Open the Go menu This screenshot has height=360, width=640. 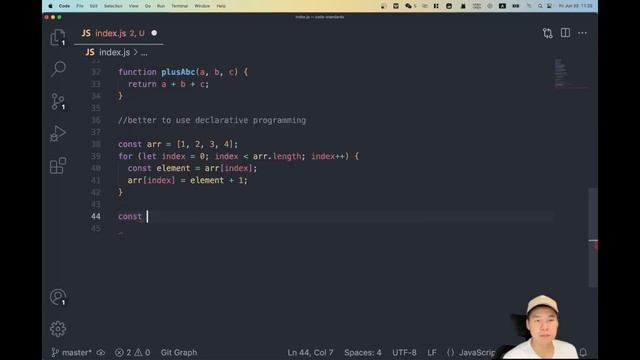(x=148, y=6)
